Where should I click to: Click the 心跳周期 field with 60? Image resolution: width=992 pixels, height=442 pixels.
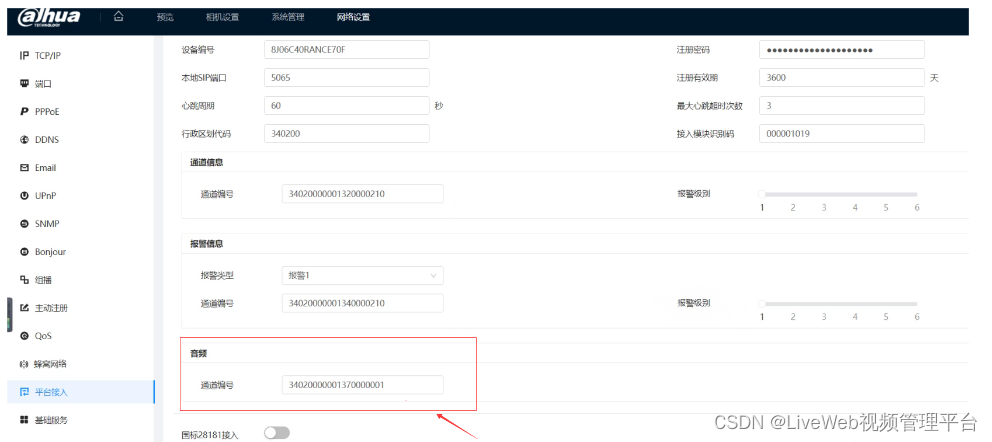click(x=347, y=106)
